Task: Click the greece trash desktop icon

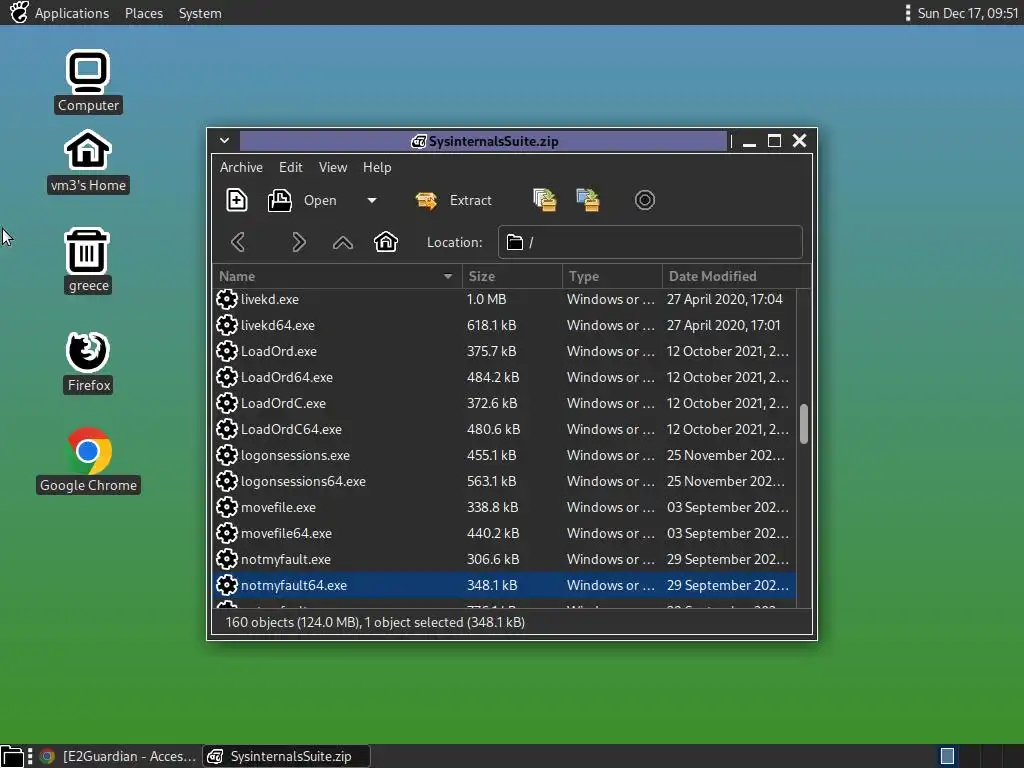Action: [88, 261]
